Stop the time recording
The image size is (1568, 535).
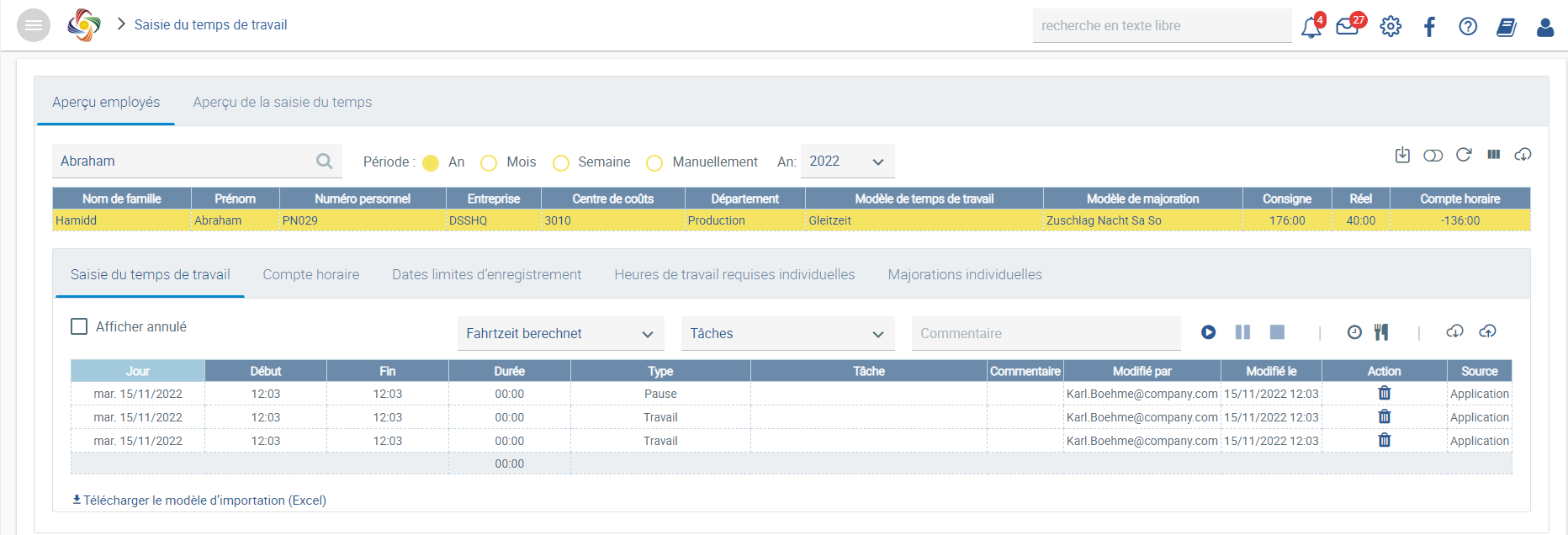click(1277, 332)
